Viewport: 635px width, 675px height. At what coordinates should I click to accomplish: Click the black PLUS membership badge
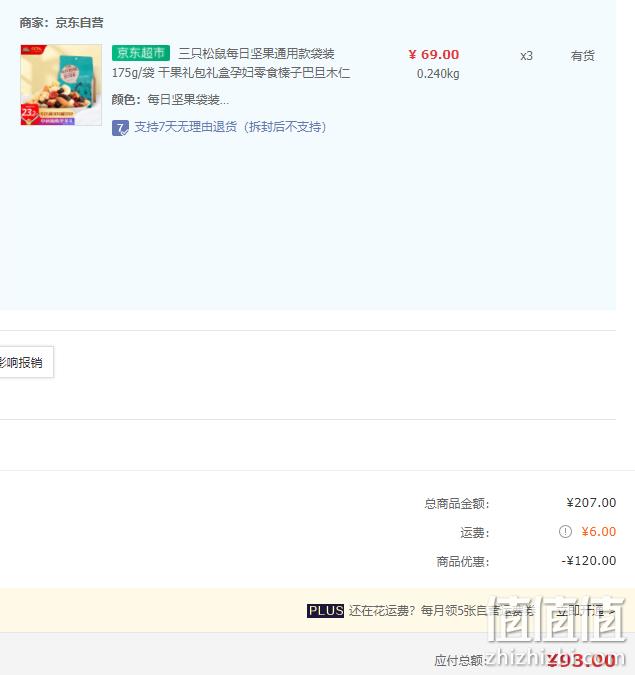click(x=325, y=610)
